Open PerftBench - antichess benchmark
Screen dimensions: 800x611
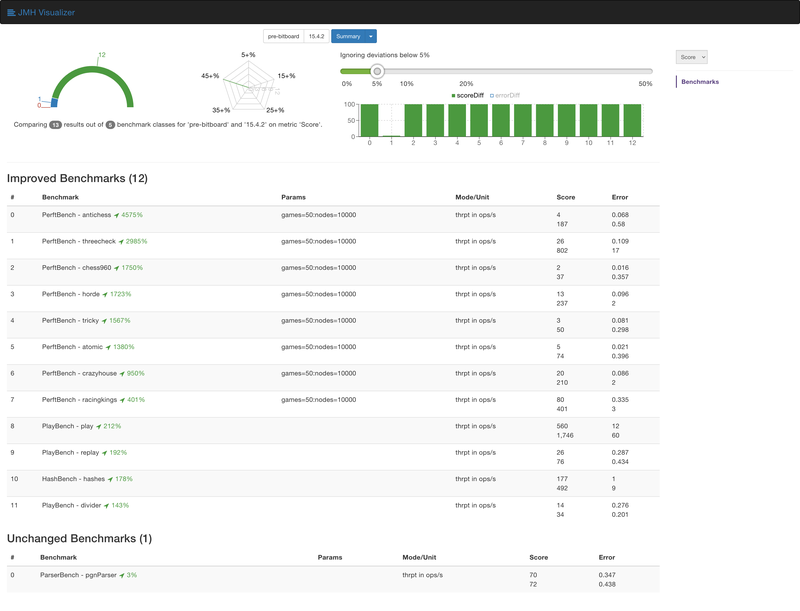pyautogui.click(x=76, y=215)
